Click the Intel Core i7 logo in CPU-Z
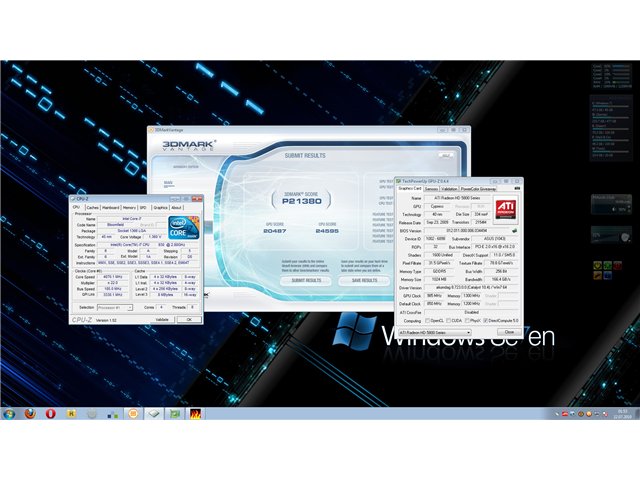Screen dimensions: 640x480 [x=184, y=228]
